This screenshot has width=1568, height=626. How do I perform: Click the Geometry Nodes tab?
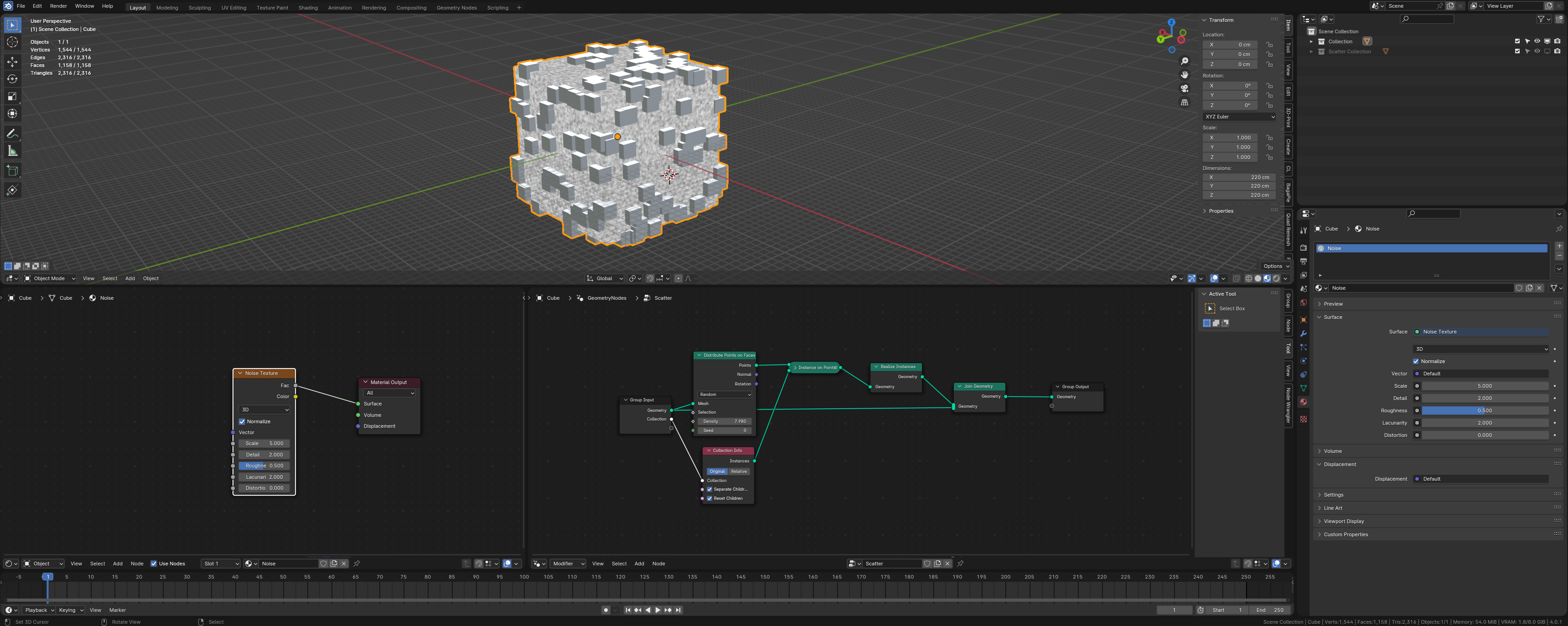click(x=457, y=7)
